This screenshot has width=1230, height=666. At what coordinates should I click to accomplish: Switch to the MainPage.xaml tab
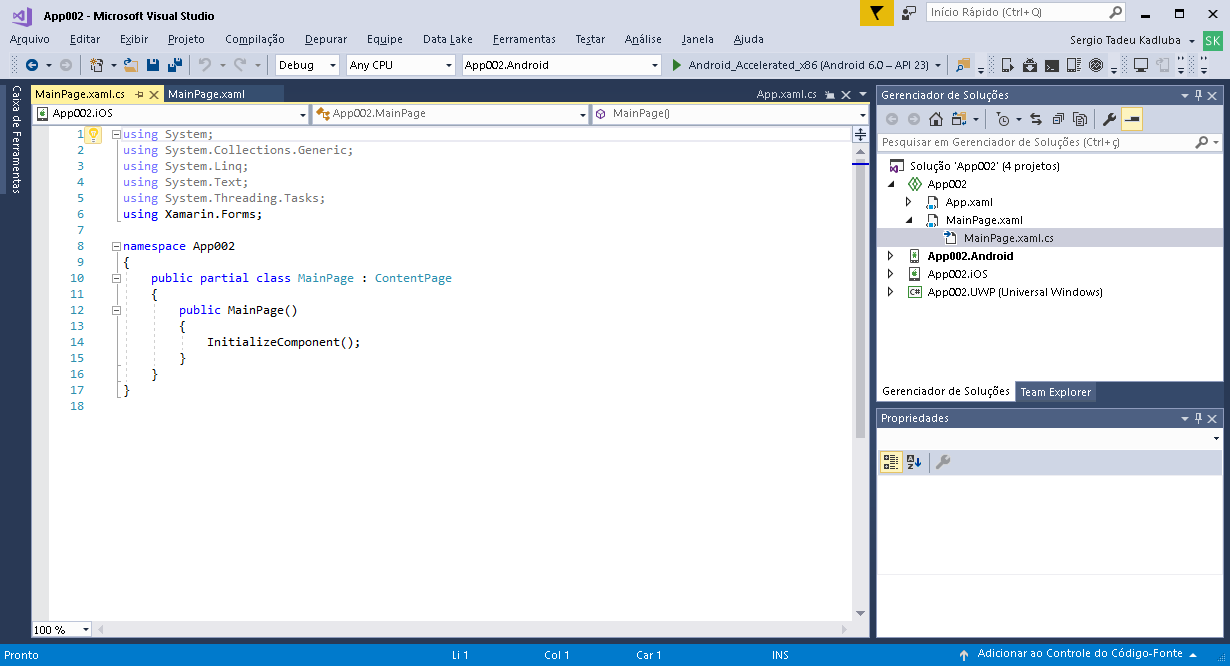coord(206,94)
